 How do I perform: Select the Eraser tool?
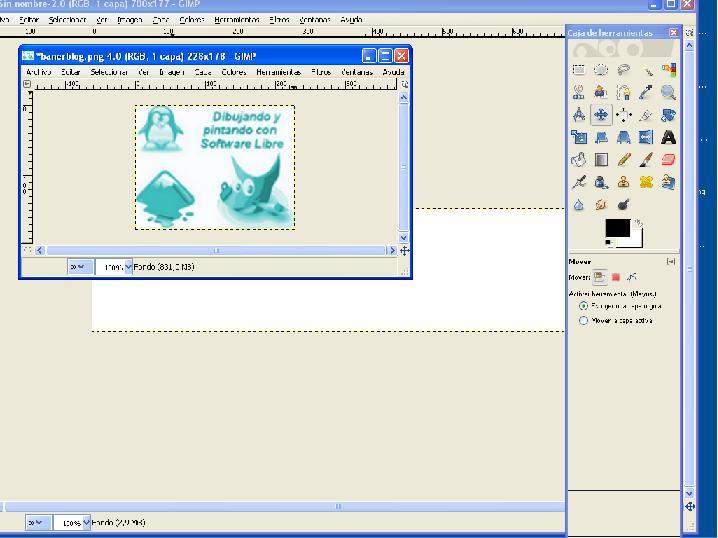tap(669, 159)
